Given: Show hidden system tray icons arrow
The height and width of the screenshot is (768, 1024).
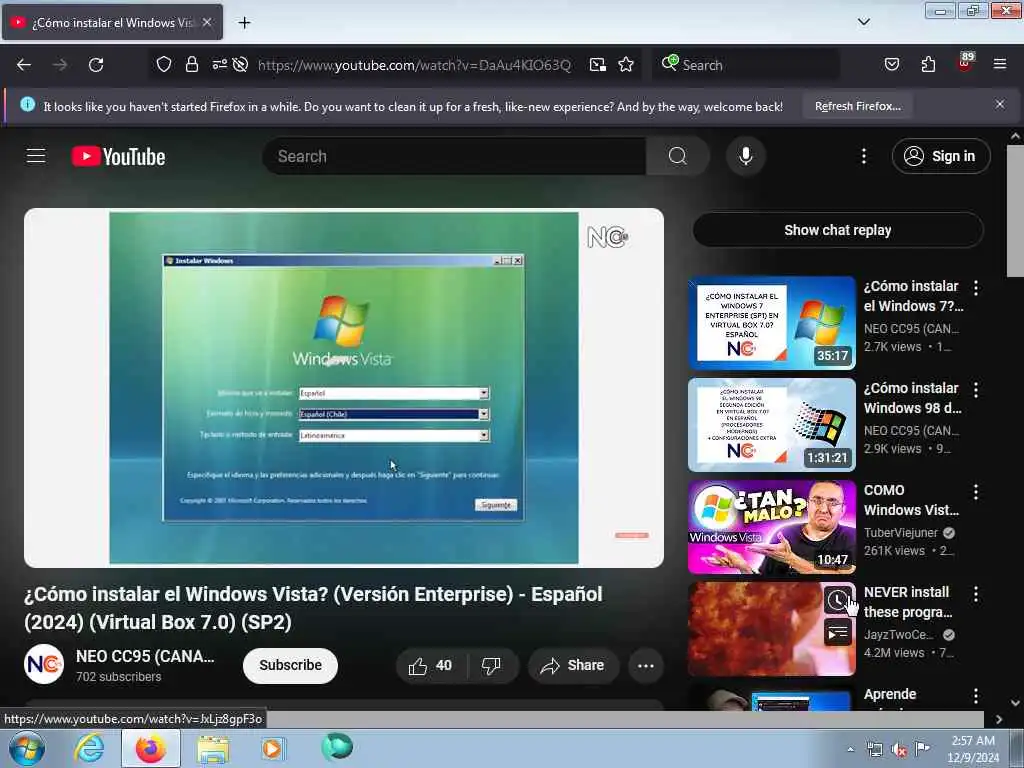Looking at the screenshot, I should (x=850, y=749).
